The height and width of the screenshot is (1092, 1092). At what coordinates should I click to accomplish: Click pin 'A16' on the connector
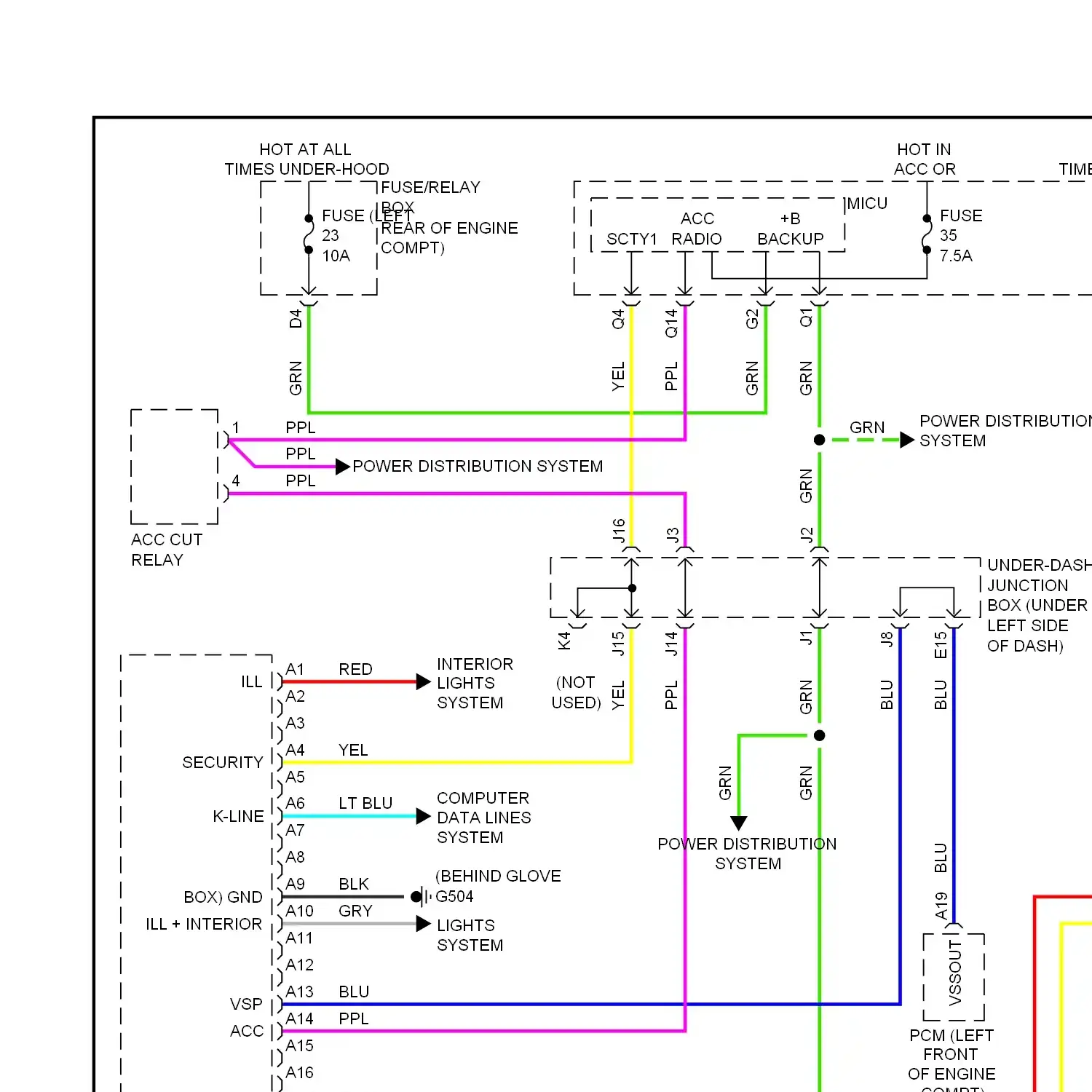(x=299, y=1072)
